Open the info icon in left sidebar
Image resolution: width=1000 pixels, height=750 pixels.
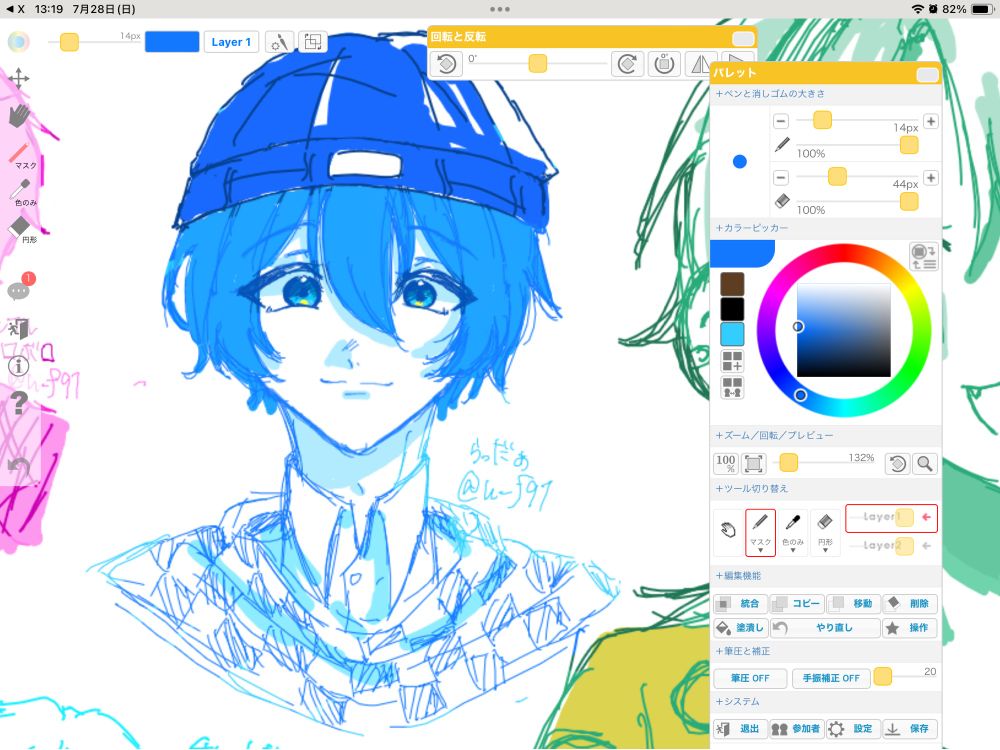18,365
